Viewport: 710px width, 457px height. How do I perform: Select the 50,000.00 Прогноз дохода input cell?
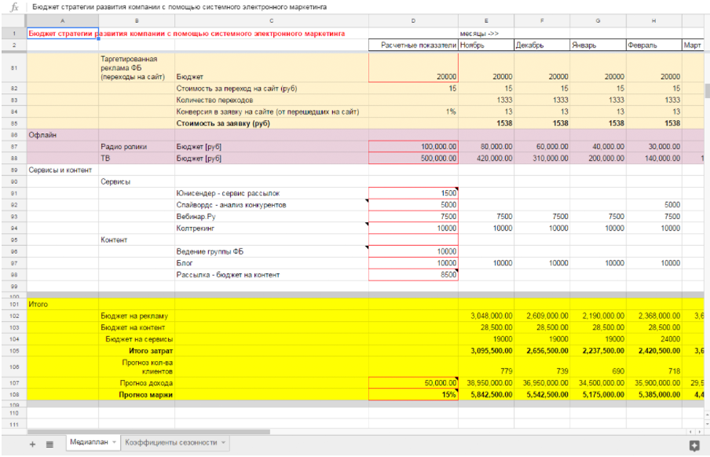click(x=413, y=383)
